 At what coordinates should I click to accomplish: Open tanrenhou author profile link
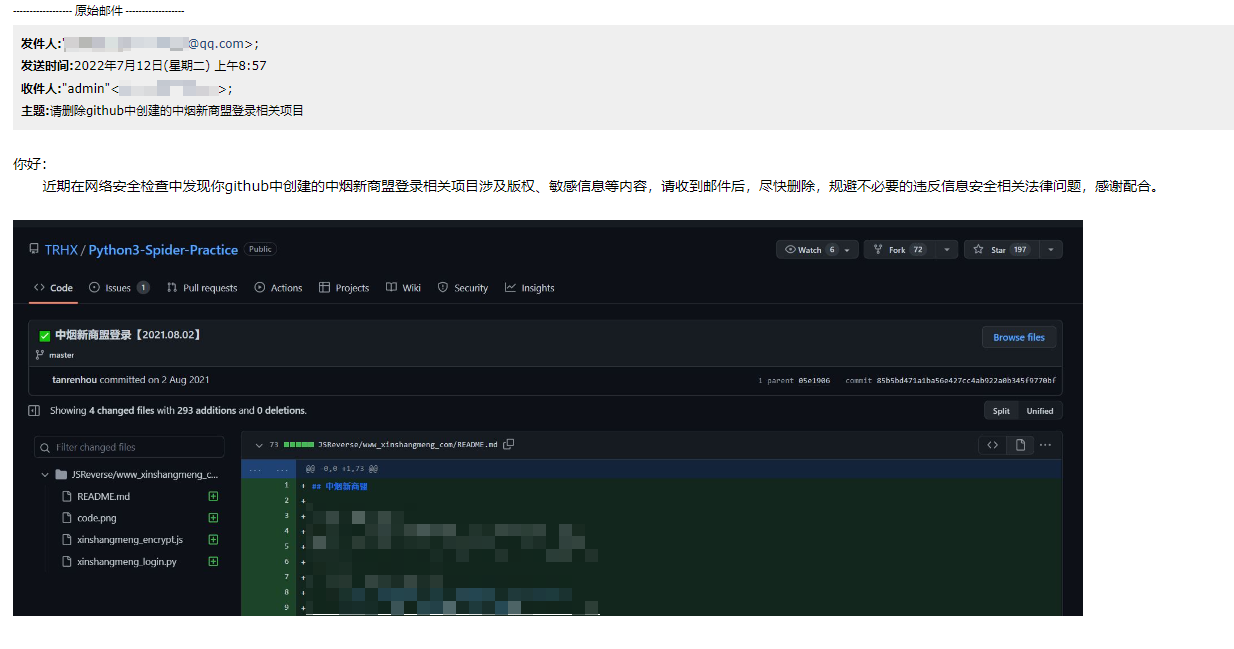coord(75,380)
